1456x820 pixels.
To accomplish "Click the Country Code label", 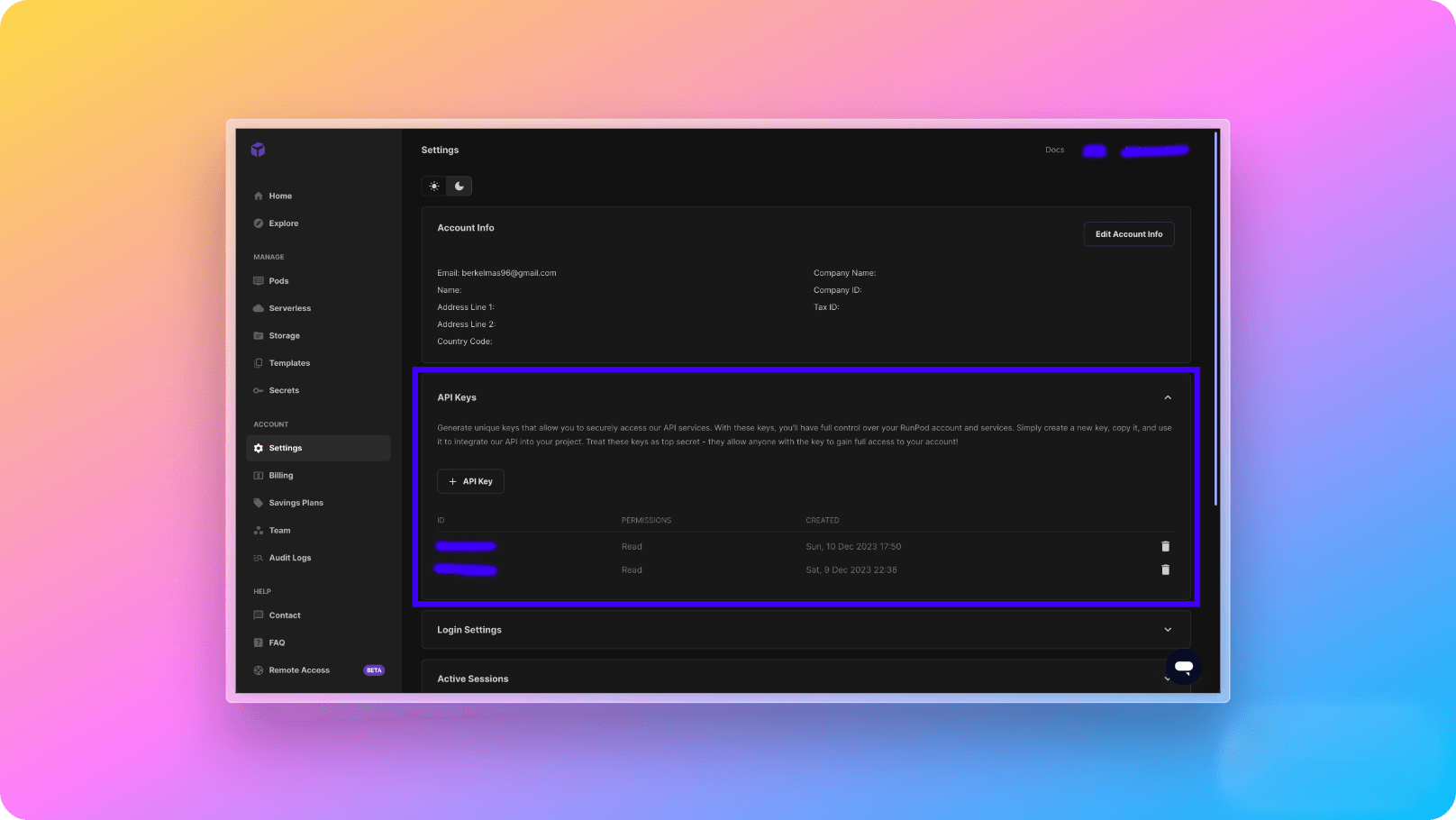I will pos(464,342).
